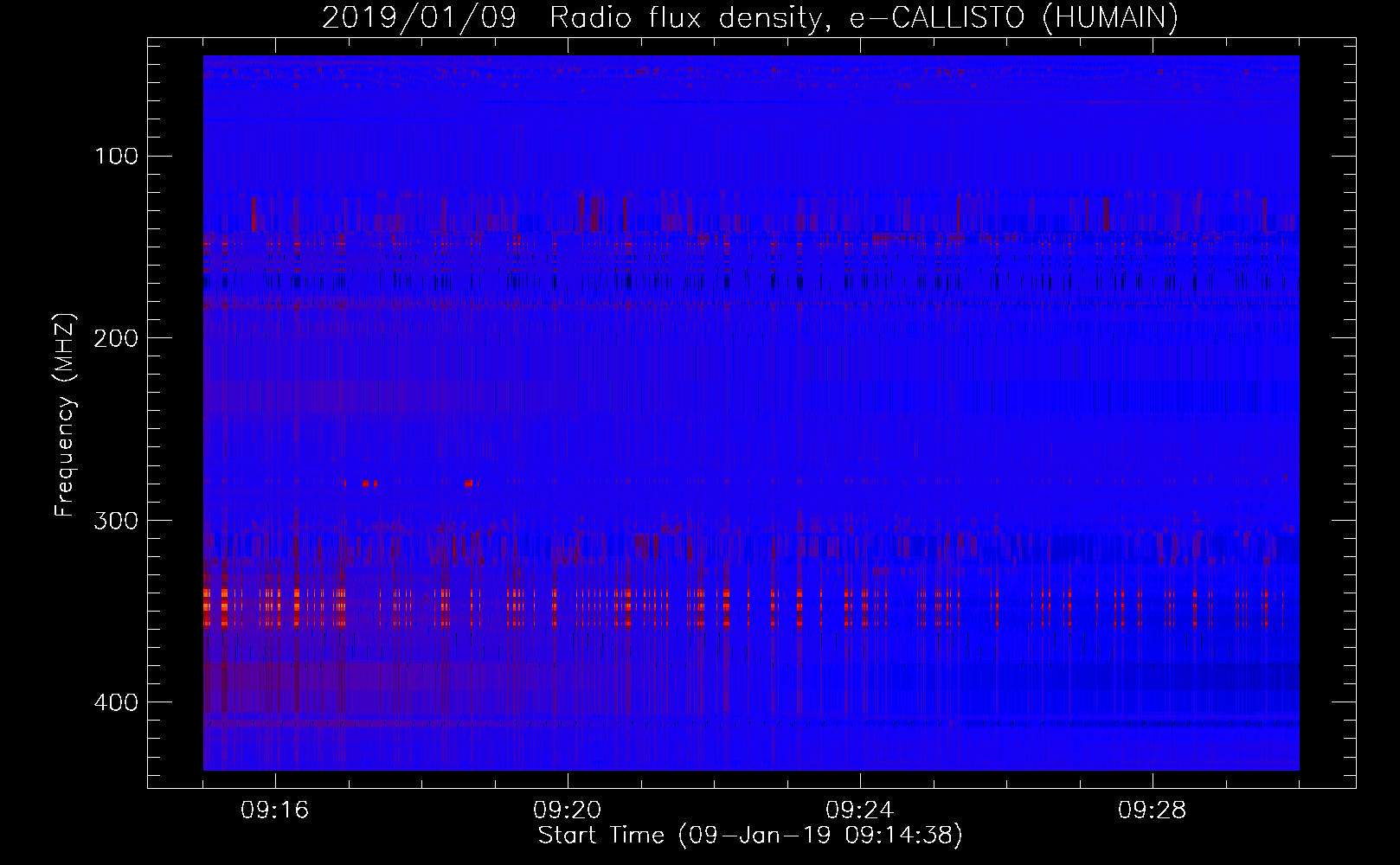
Task: Click the 300 frequency tick label
Action: point(116,520)
